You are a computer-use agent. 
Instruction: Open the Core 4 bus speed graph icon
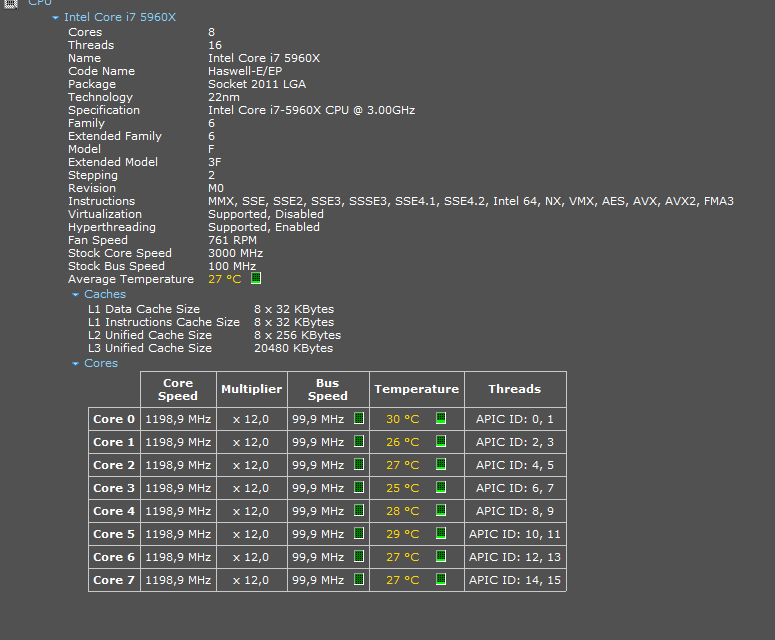[x=359, y=510]
